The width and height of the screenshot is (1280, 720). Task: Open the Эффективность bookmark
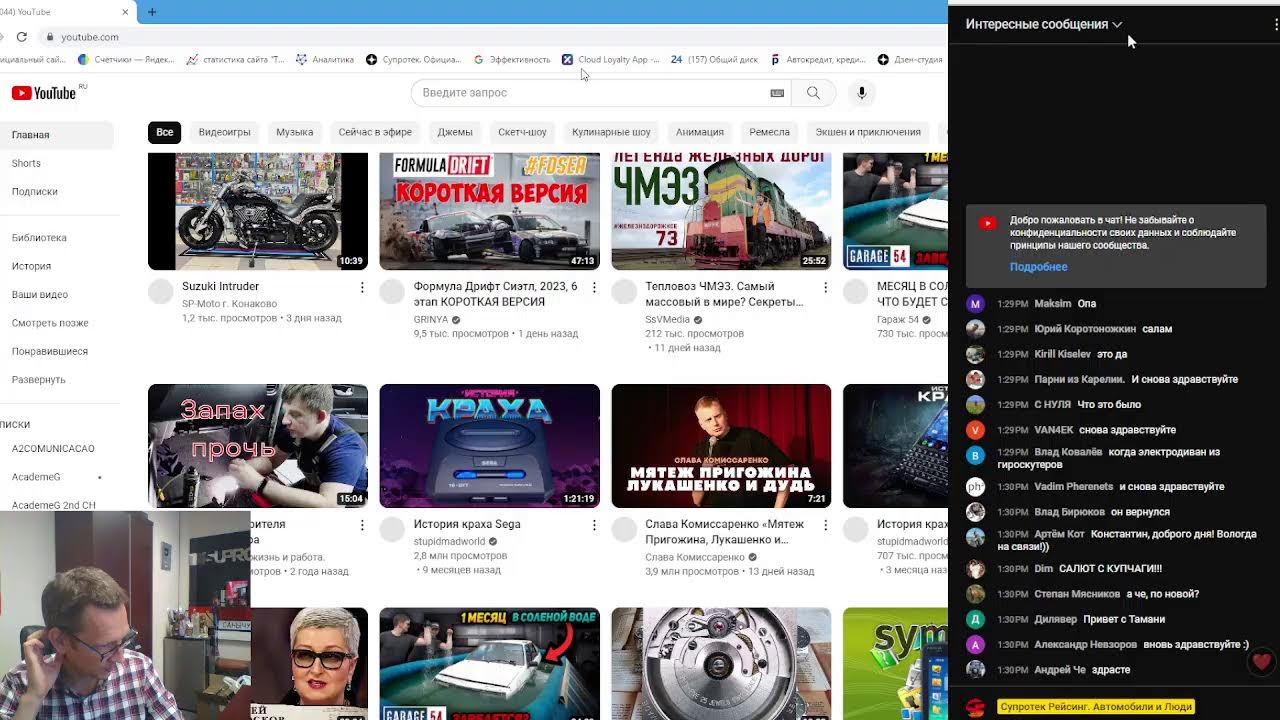coord(512,60)
